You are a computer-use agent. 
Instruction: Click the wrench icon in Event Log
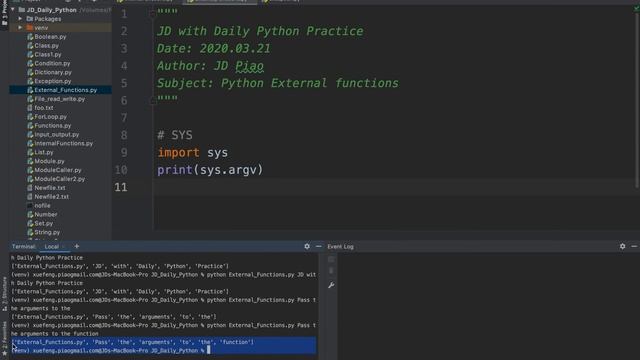[331, 285]
